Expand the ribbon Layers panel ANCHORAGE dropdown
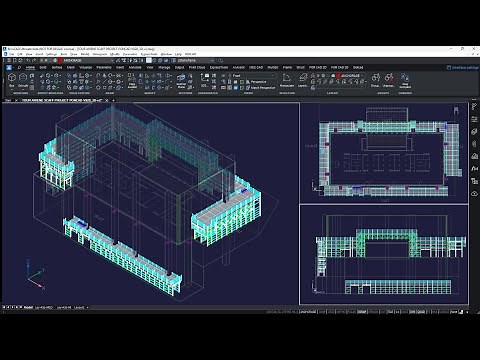The width and height of the screenshot is (480, 360). coord(362,76)
